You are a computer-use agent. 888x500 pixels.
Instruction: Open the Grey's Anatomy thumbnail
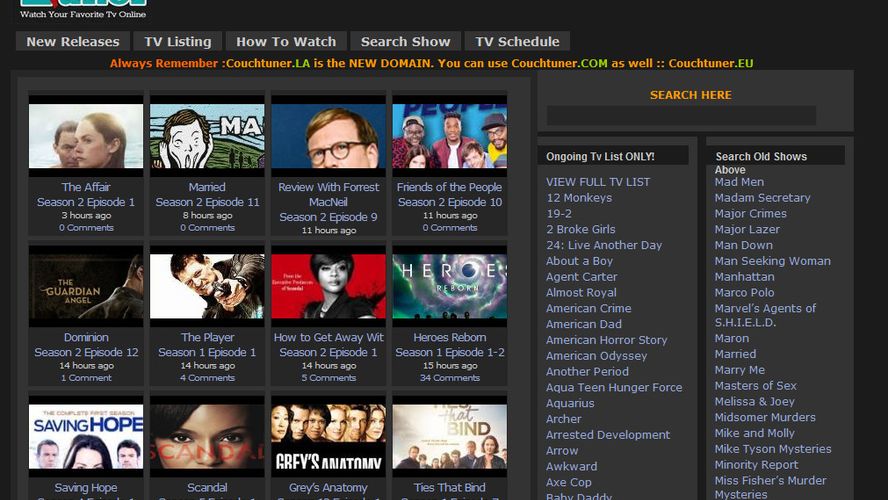(x=328, y=437)
